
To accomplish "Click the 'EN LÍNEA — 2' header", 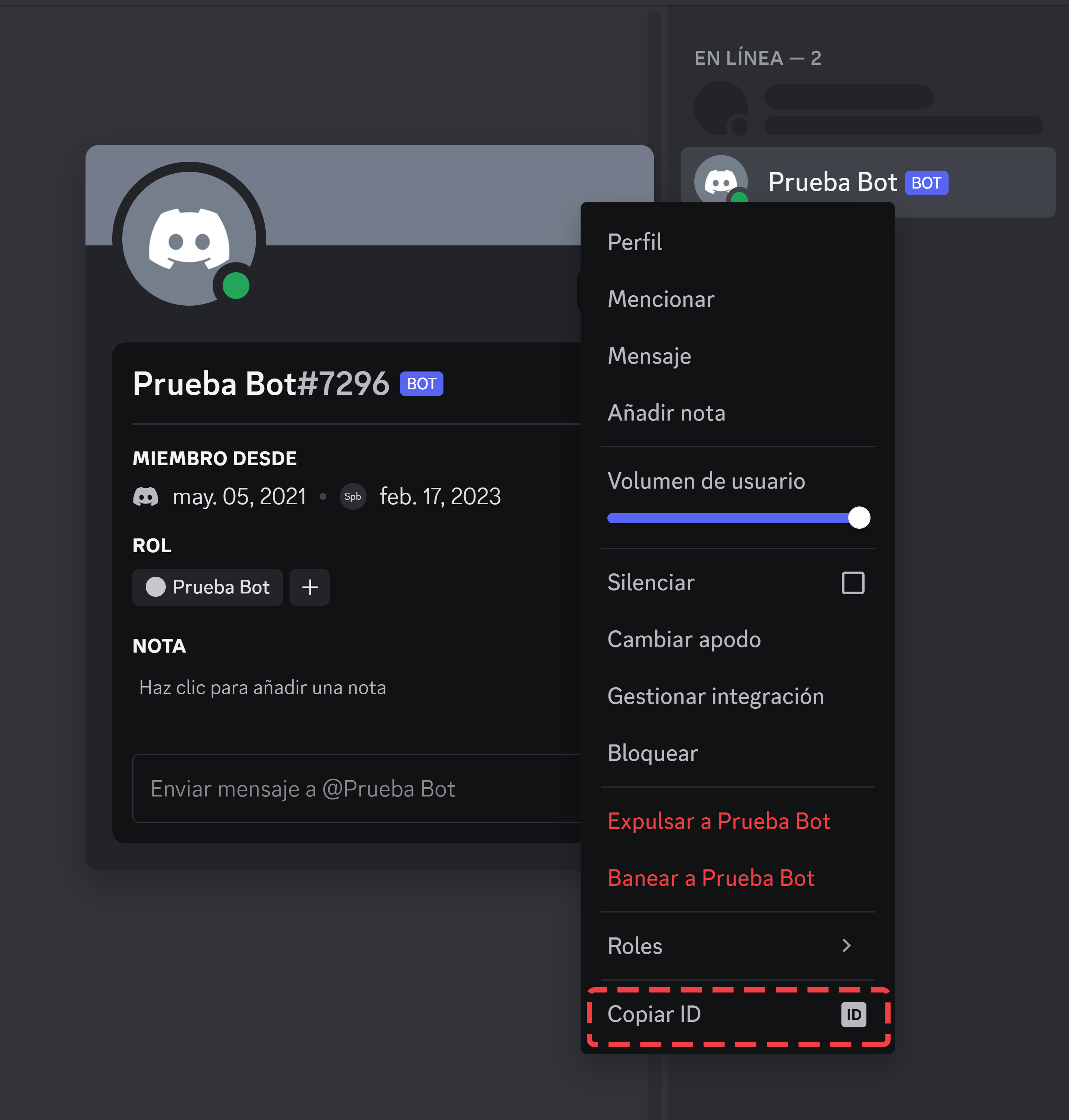I will [x=757, y=58].
